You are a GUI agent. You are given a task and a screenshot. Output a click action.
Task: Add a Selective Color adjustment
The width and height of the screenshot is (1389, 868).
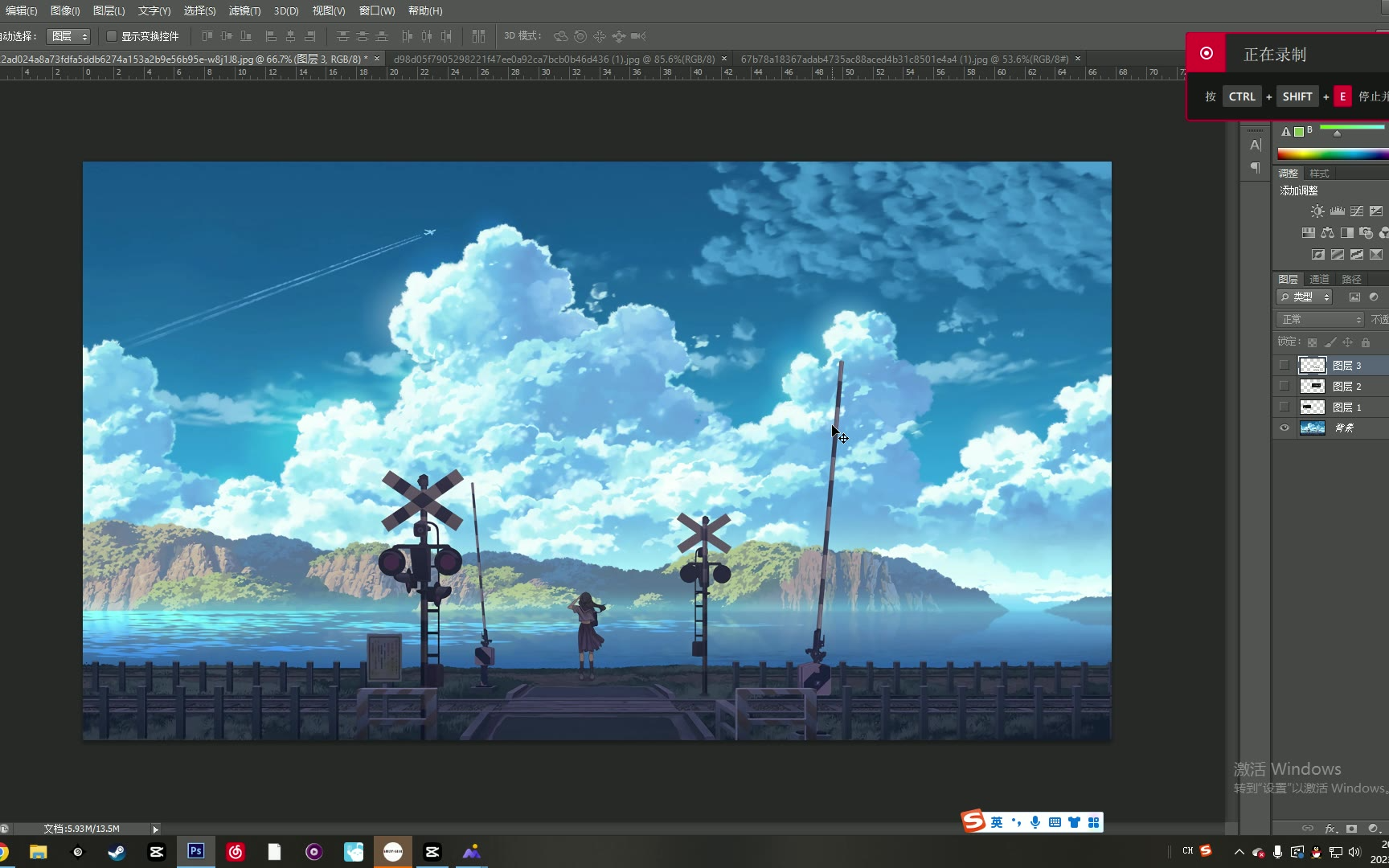click(x=1376, y=255)
